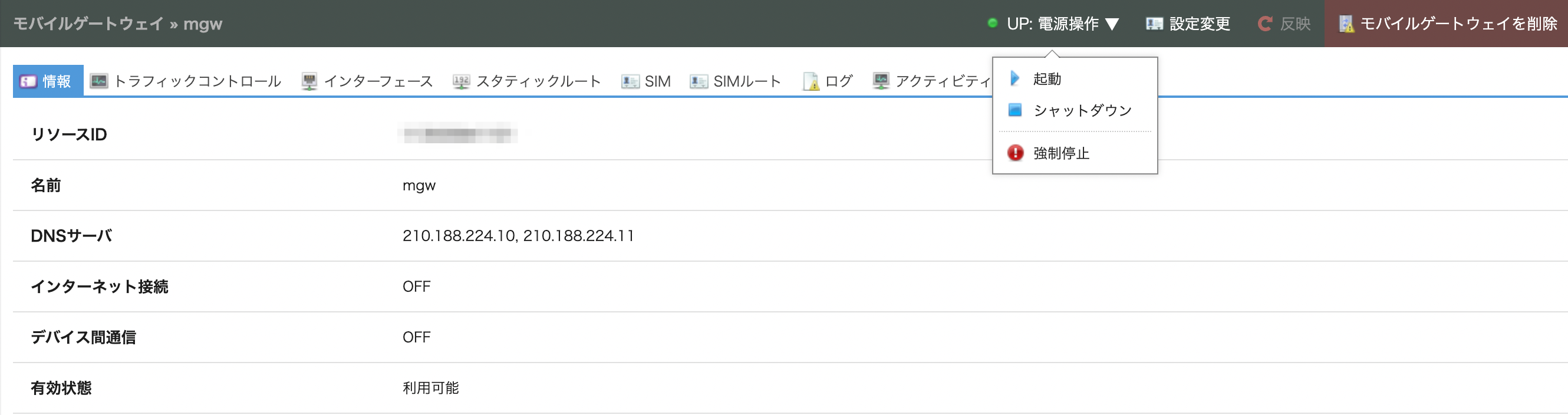
Task: Switch to the インターフェース tab
Action: click(x=378, y=81)
